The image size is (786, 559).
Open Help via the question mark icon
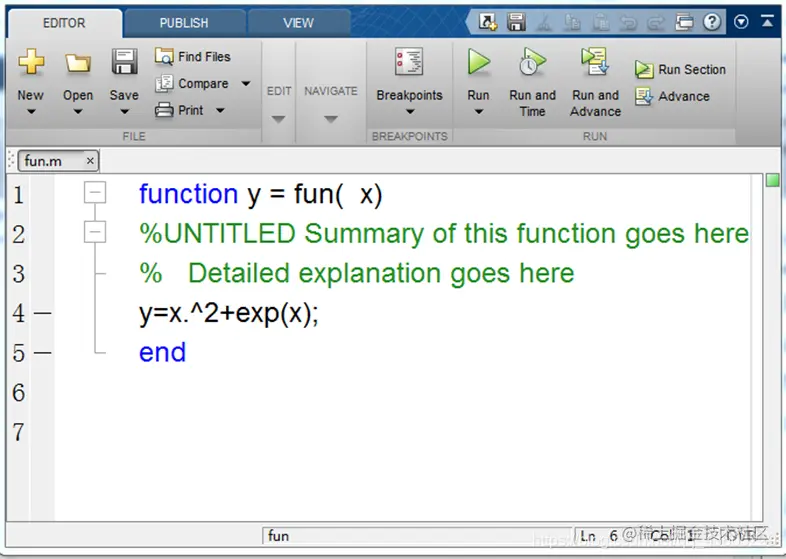[712, 22]
